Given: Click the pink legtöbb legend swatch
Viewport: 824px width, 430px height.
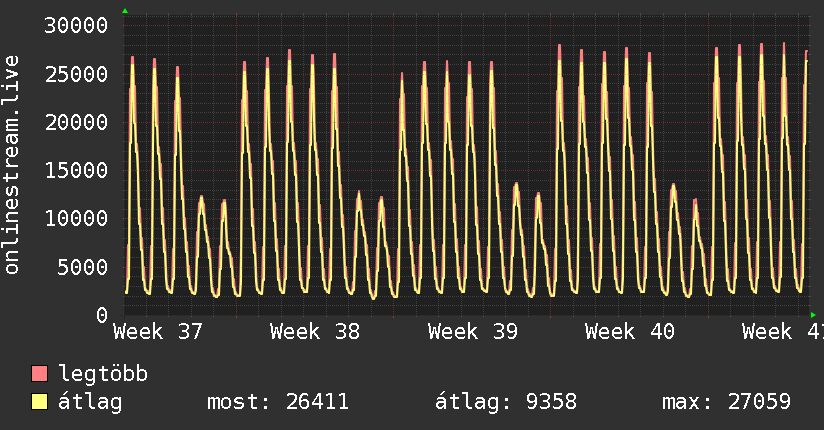Looking at the screenshot, I should (39, 373).
